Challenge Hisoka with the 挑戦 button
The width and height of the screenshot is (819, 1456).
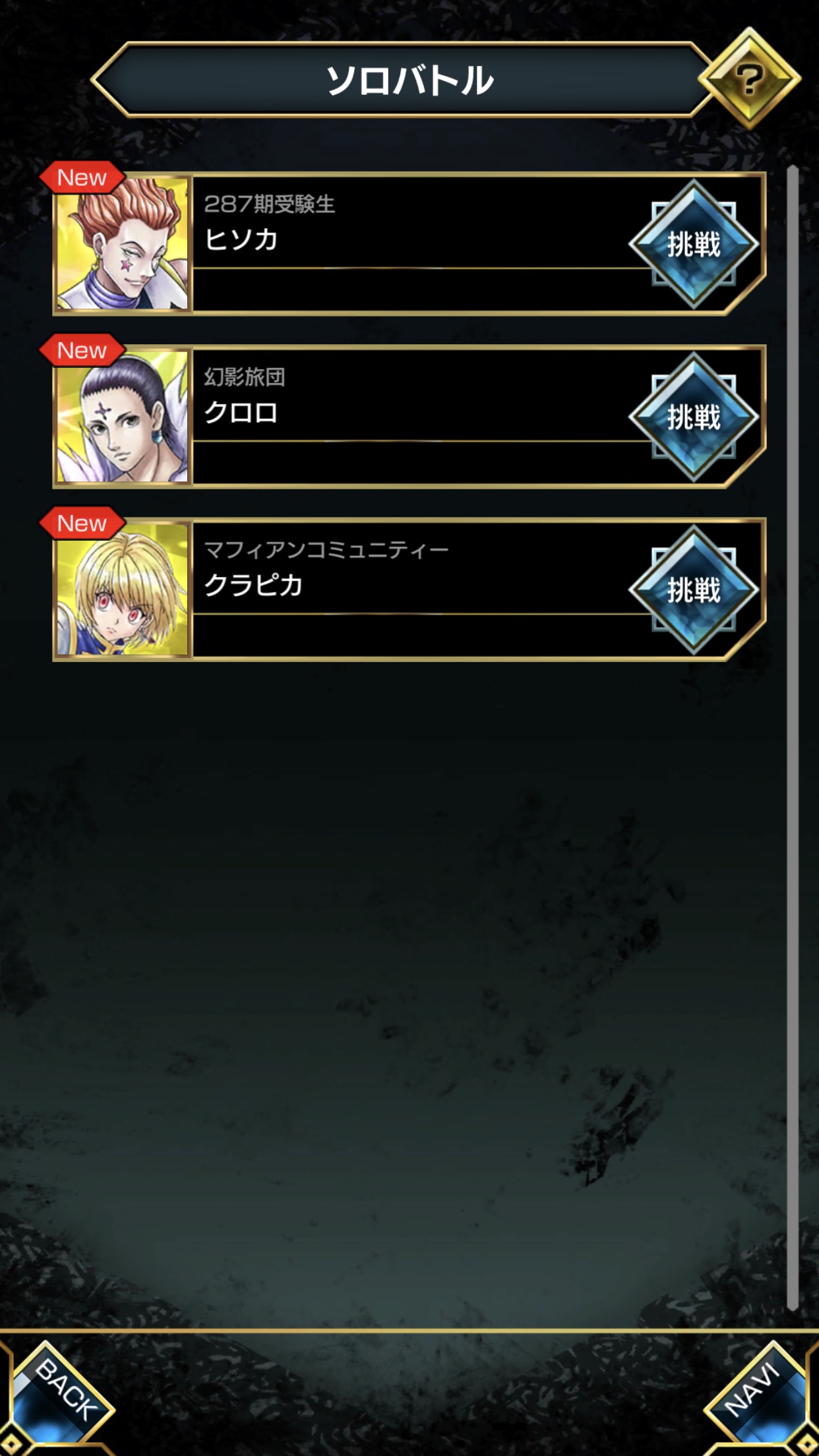coord(694,244)
